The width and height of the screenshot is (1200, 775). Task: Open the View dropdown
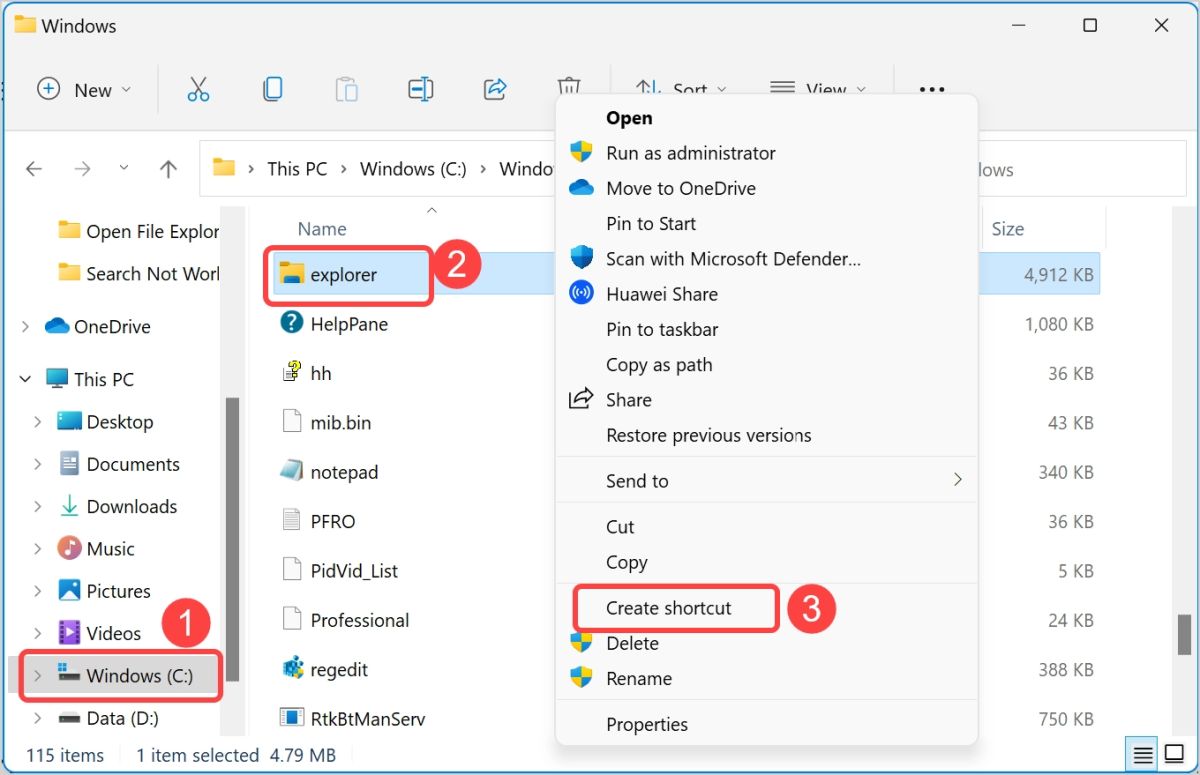click(818, 89)
